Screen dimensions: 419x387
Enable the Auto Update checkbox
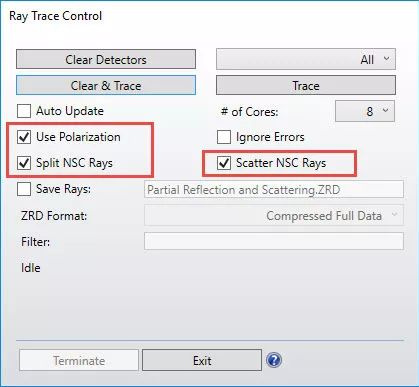tap(24, 111)
